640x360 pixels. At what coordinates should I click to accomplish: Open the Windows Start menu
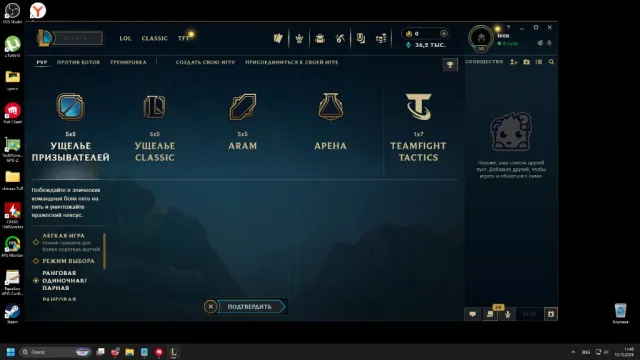pyautogui.click(x=11, y=352)
